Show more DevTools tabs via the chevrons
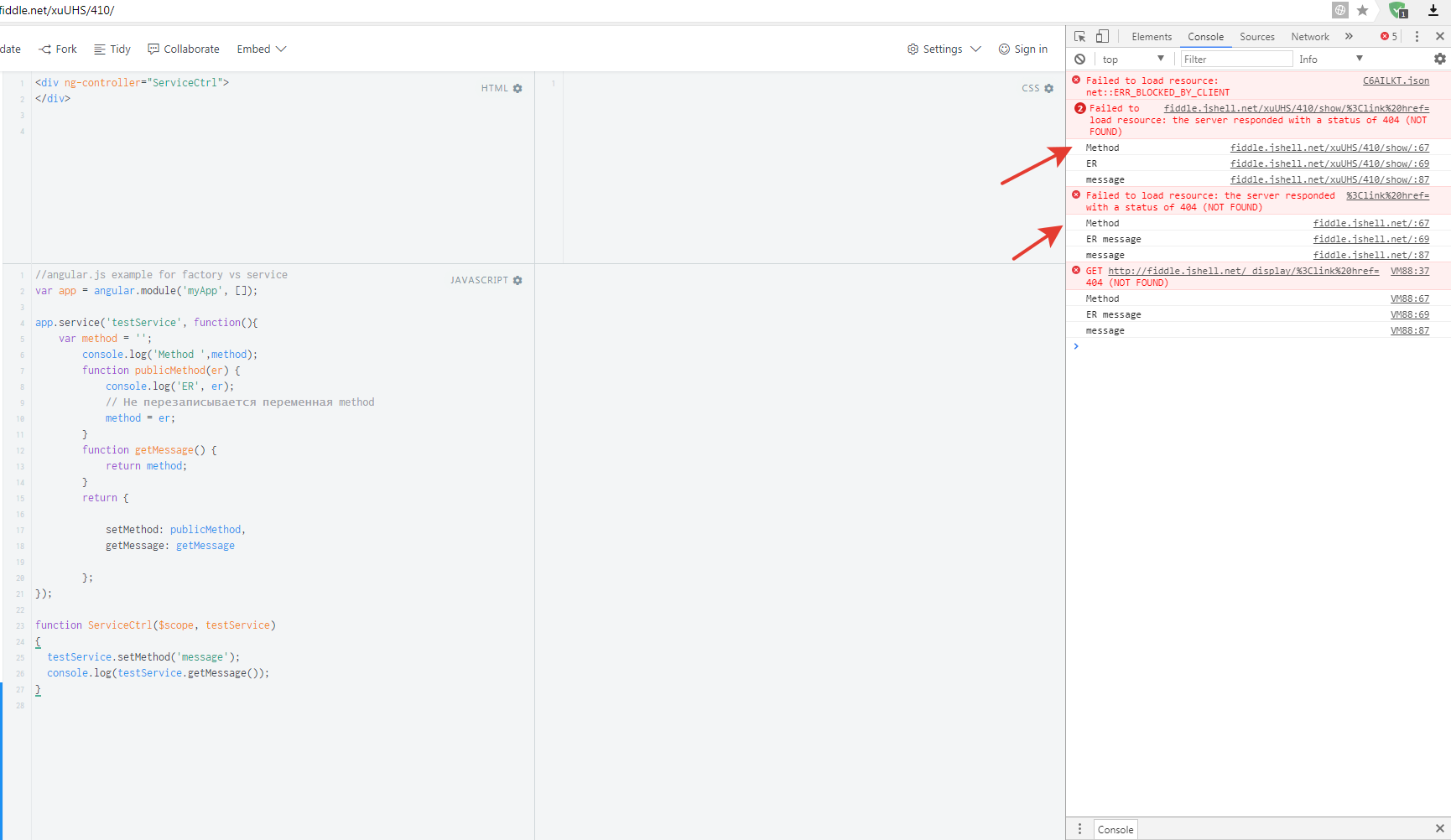 (1349, 37)
